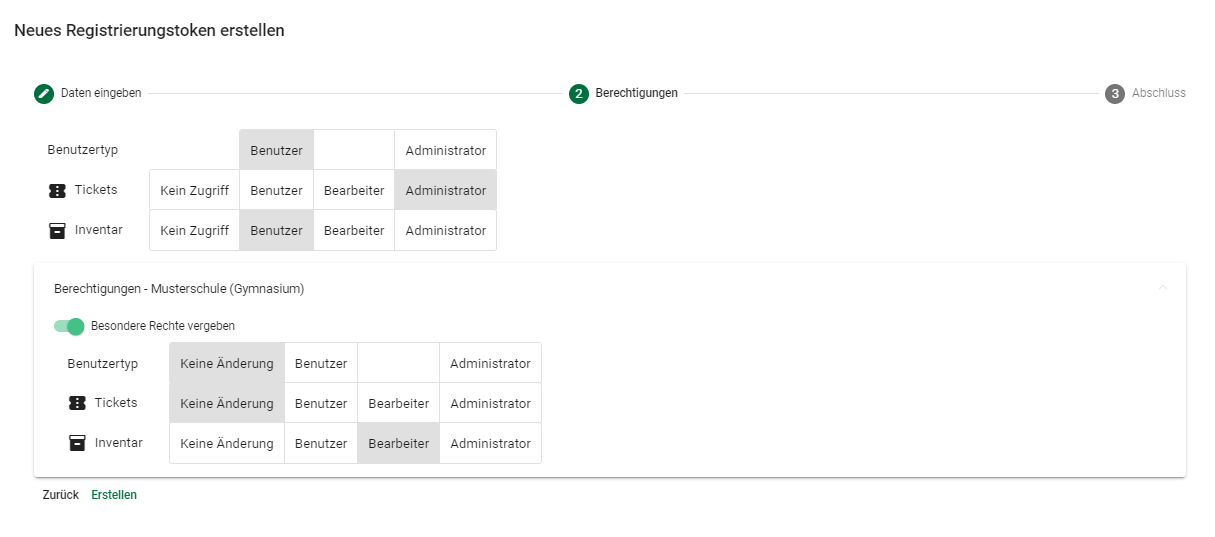
Task: Click the pencil icon for Daten eingeben step
Action: (x=43, y=94)
